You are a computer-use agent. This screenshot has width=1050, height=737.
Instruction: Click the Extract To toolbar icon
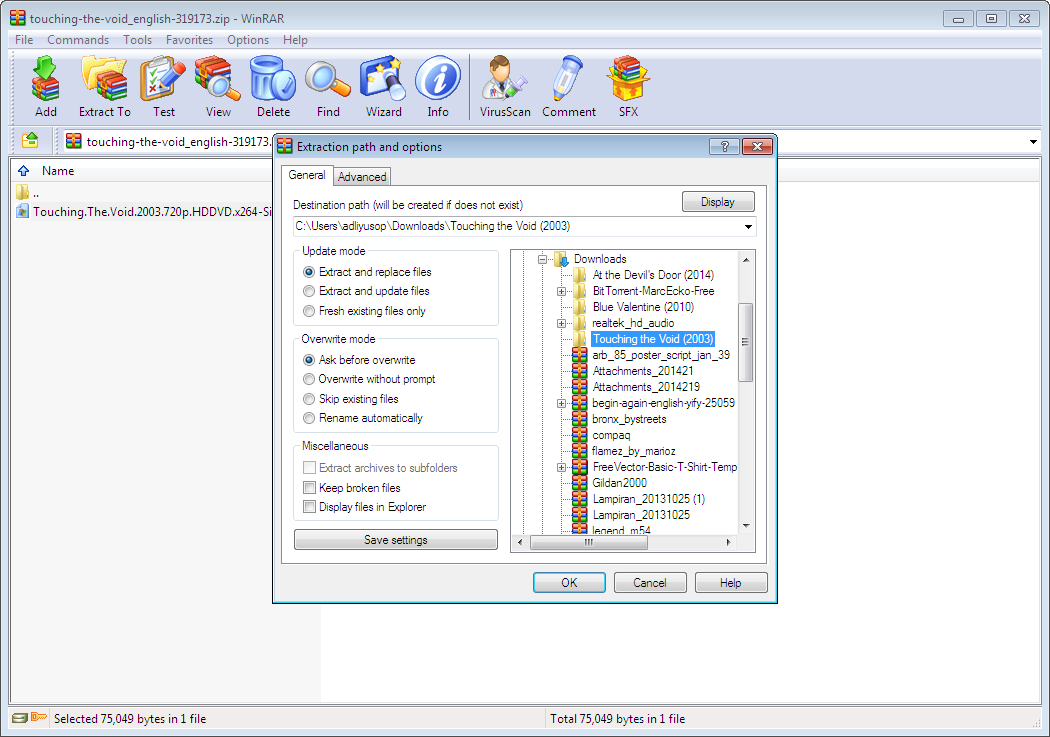(x=104, y=87)
